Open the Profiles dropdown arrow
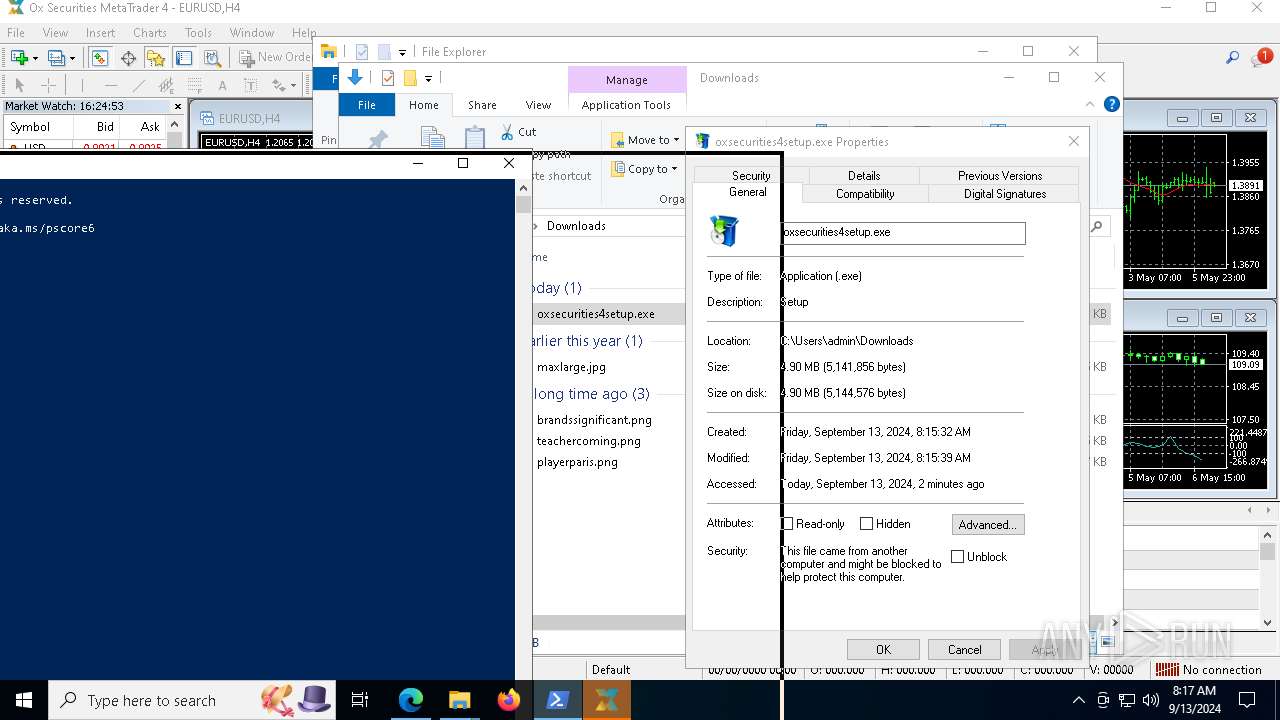The height and width of the screenshot is (720, 1280). (x=73, y=59)
